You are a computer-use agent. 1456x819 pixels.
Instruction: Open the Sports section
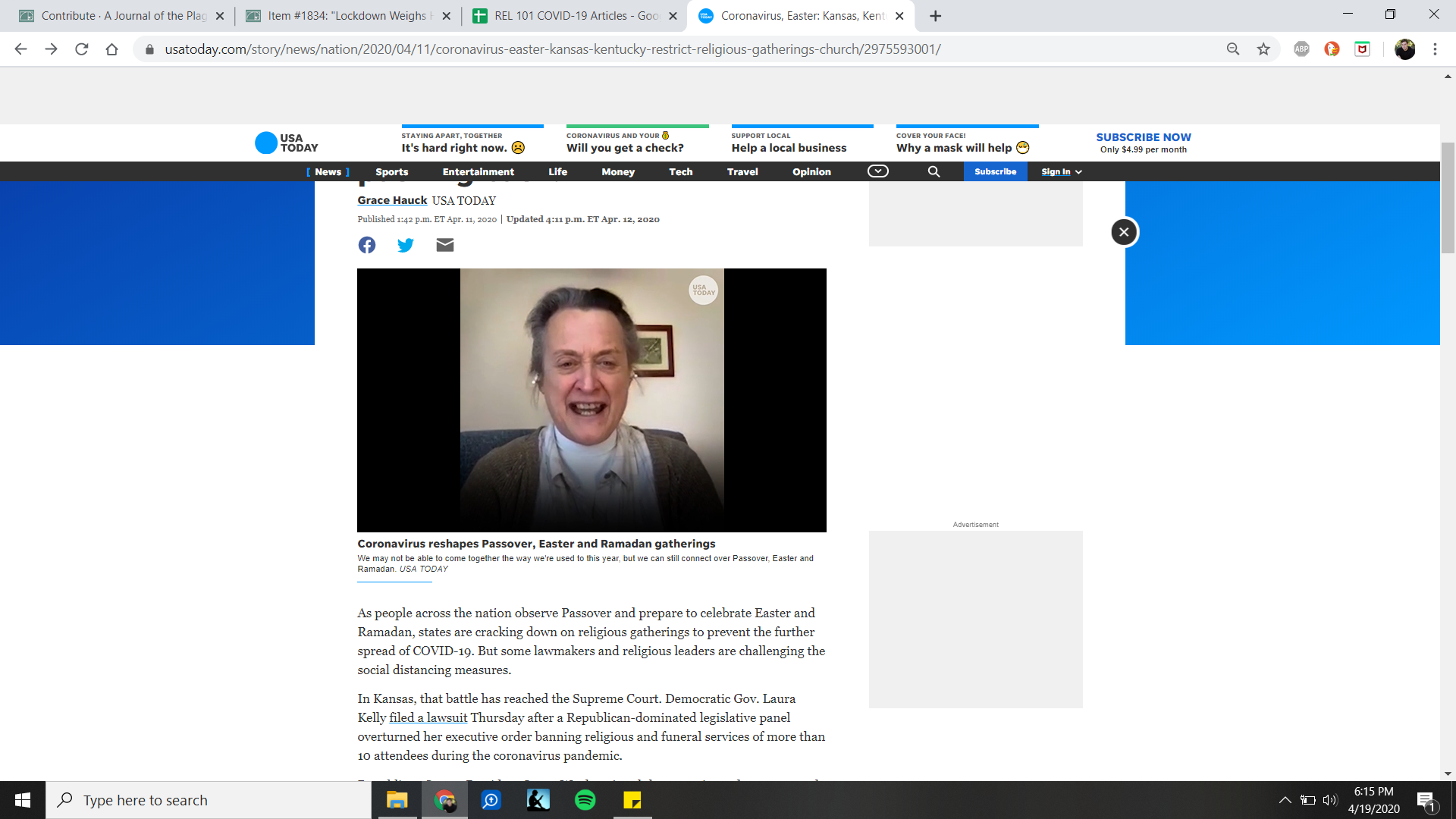tap(391, 172)
